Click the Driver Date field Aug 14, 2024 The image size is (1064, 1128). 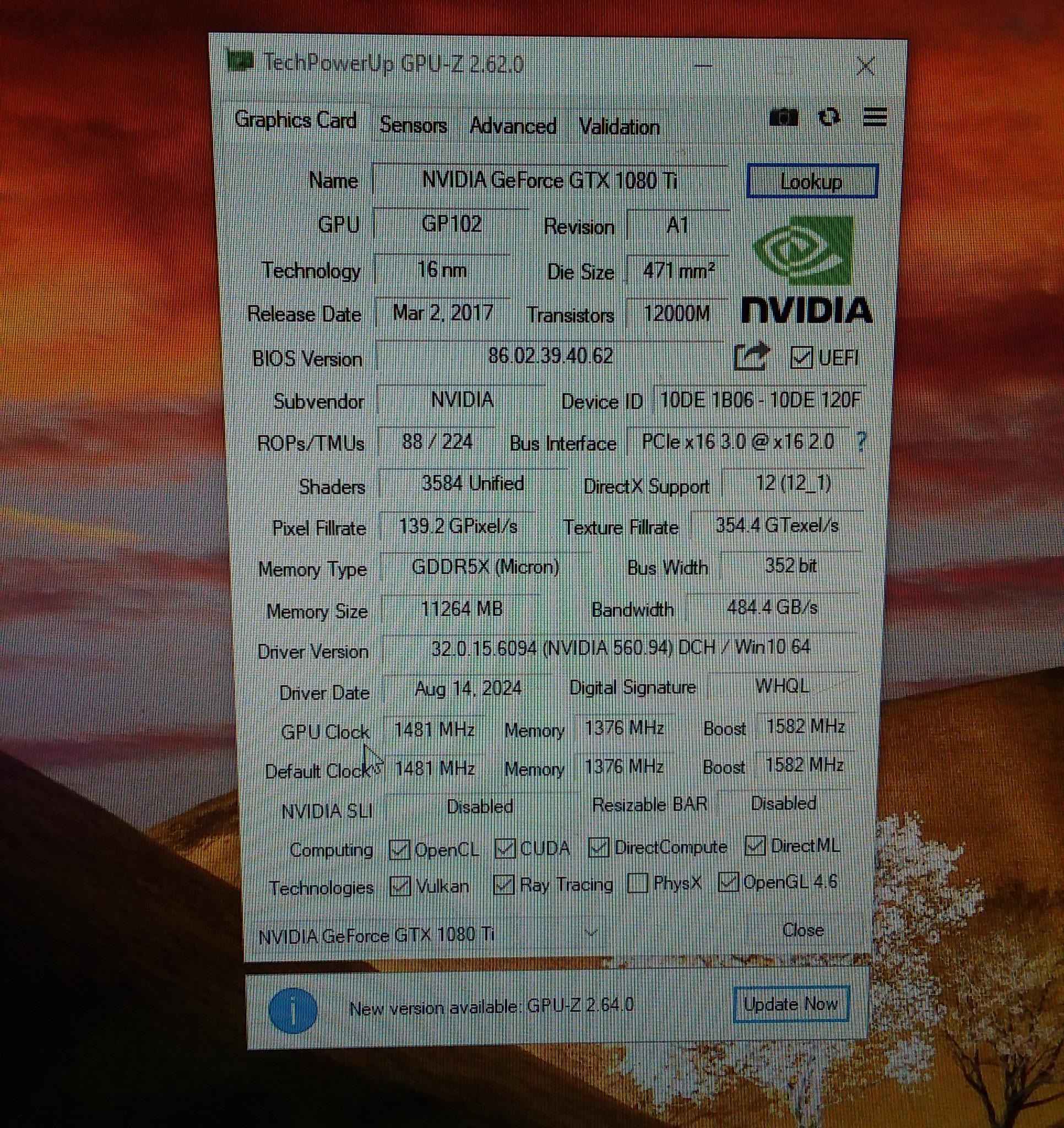468,688
